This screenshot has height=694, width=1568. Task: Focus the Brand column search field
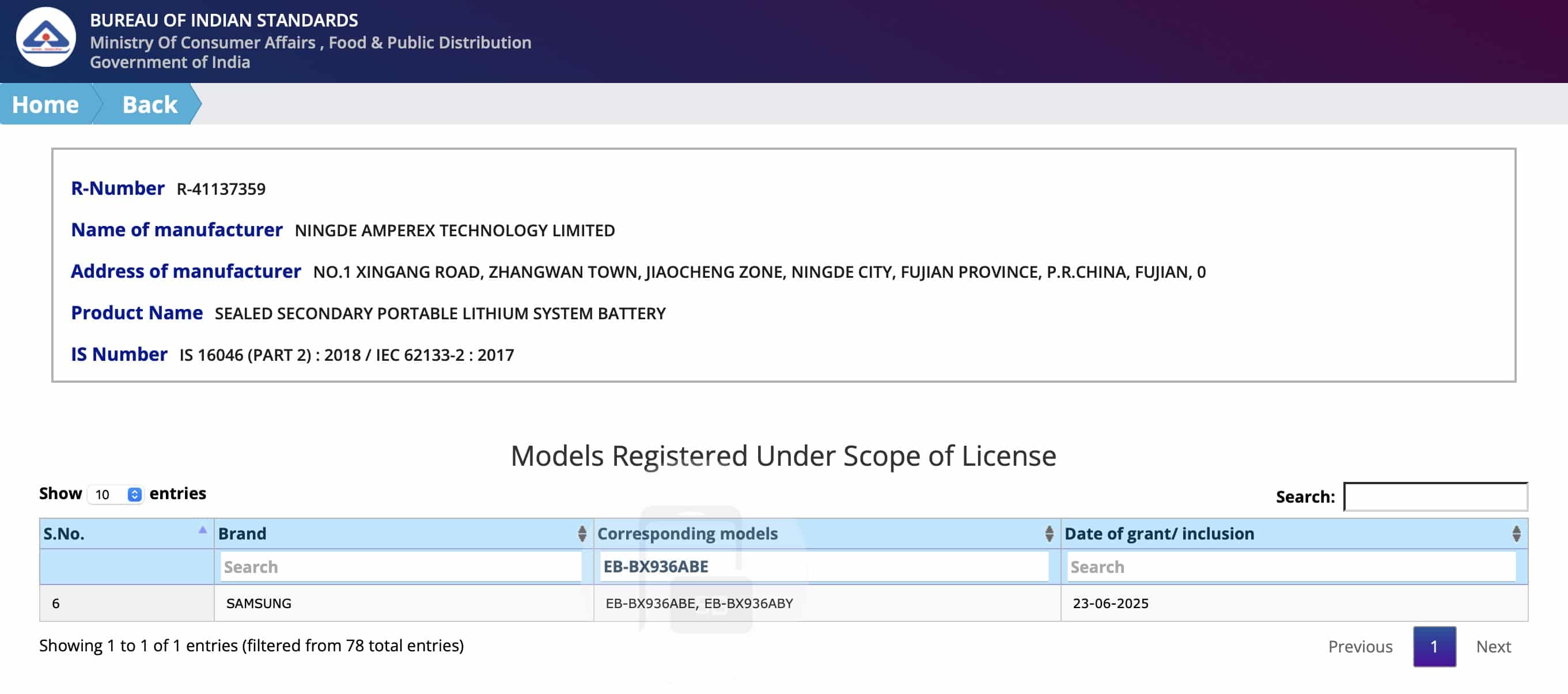tap(400, 567)
